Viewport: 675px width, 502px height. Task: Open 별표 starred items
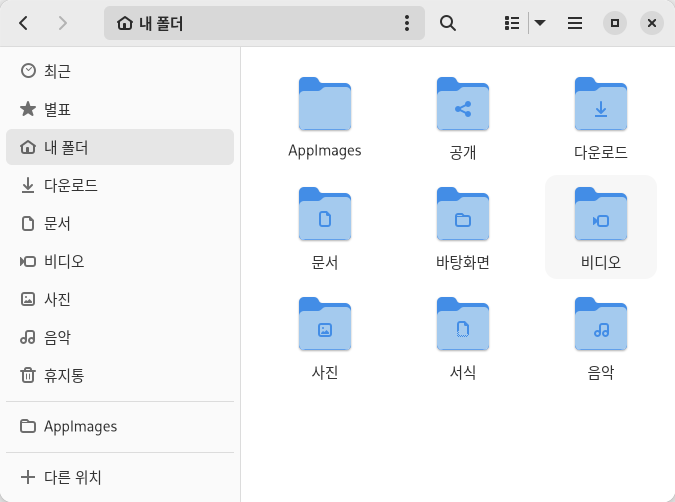pos(120,109)
